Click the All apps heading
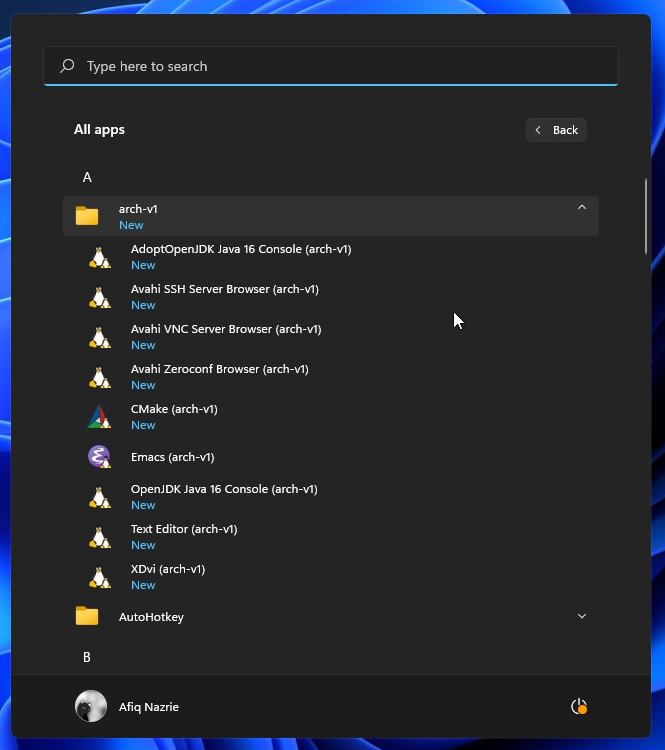 [x=99, y=130]
